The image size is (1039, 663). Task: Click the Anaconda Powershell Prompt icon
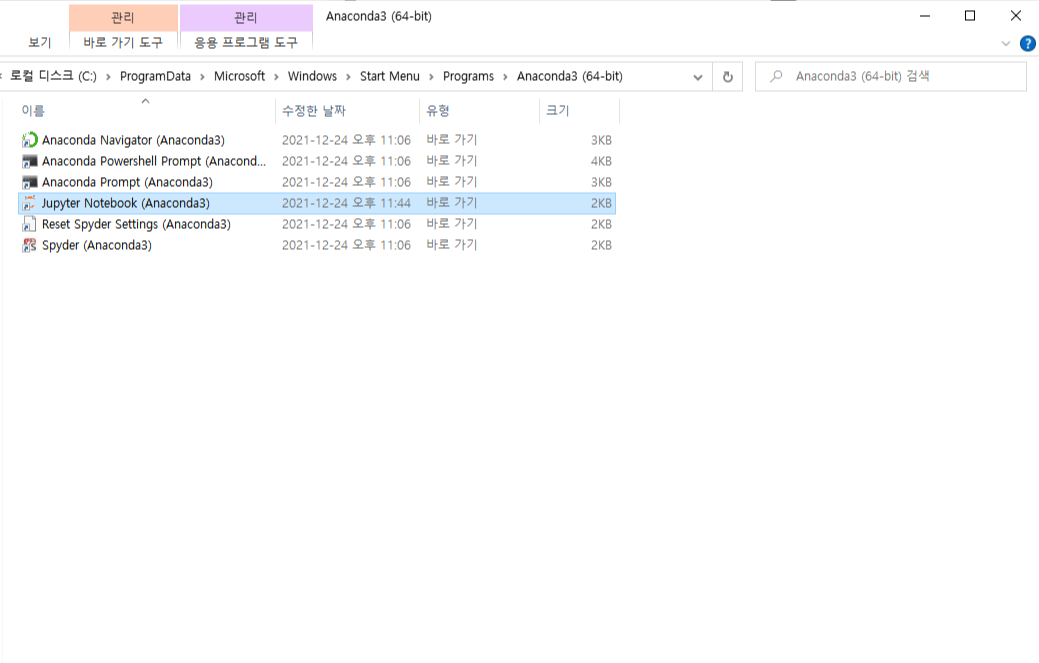pos(29,161)
